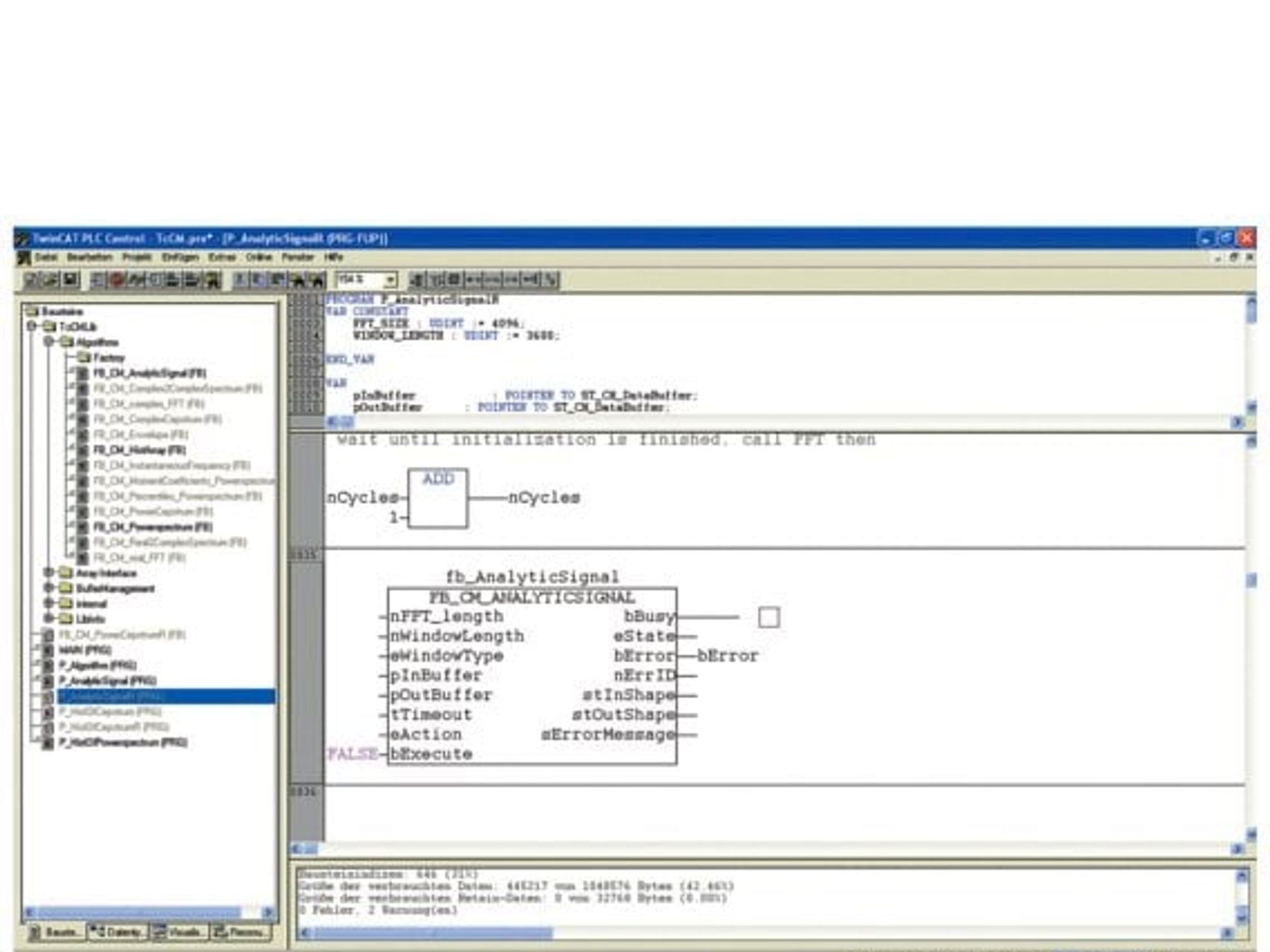Select FB_CM_AnalyticSignal (FB) in the tree
The width and height of the screenshot is (1270, 952).
pyautogui.click(x=150, y=373)
